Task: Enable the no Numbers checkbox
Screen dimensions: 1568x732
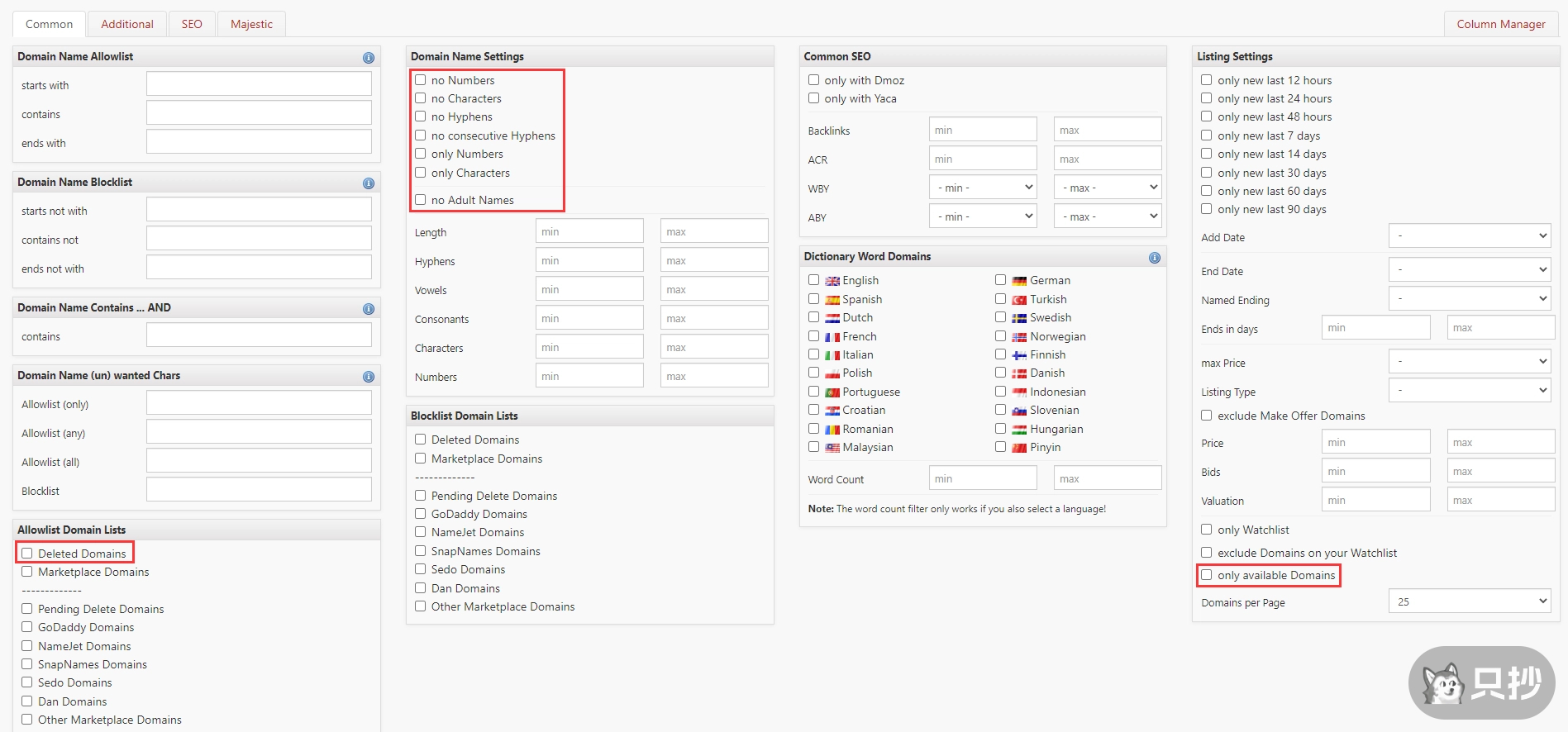Action: (x=421, y=80)
